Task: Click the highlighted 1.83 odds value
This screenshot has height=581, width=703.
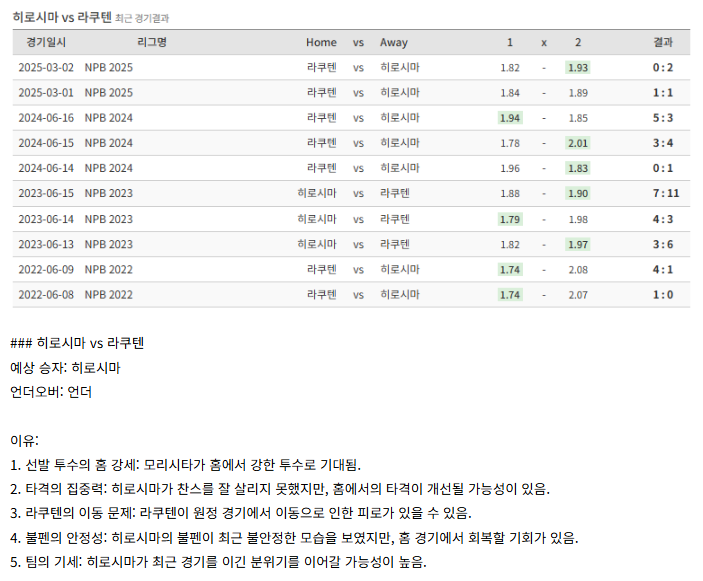Action: coord(578,168)
